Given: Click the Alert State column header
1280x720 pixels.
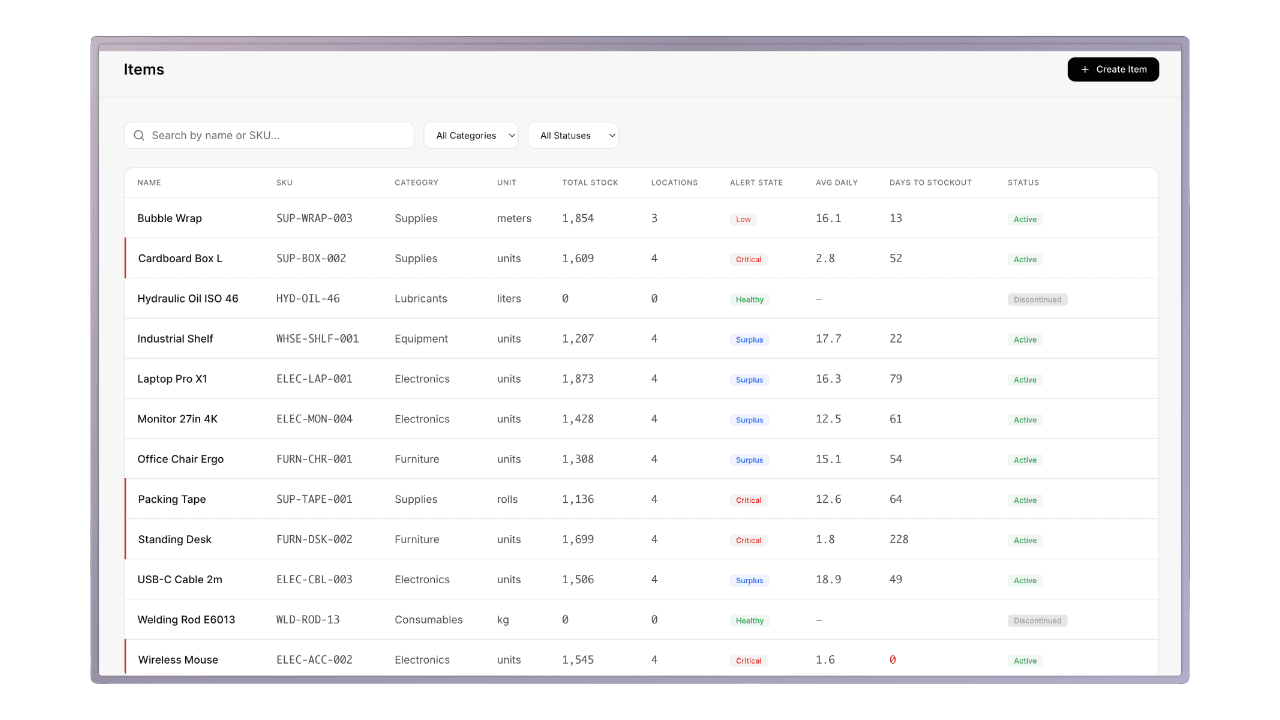Looking at the screenshot, I should pos(756,183).
